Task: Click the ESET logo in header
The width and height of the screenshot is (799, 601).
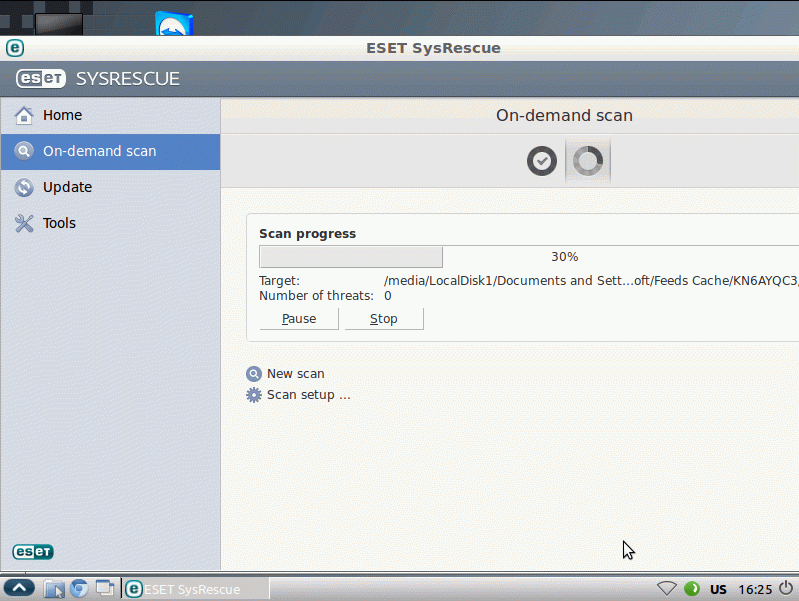Action: click(41, 79)
